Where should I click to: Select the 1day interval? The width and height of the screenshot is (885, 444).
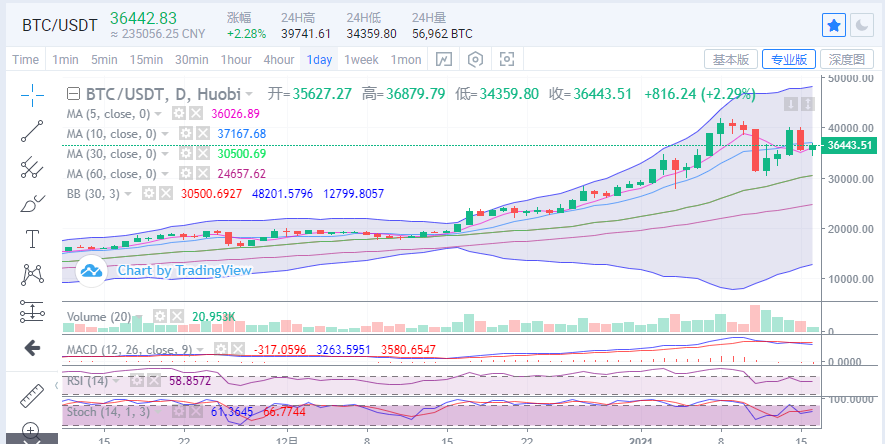pos(319,59)
